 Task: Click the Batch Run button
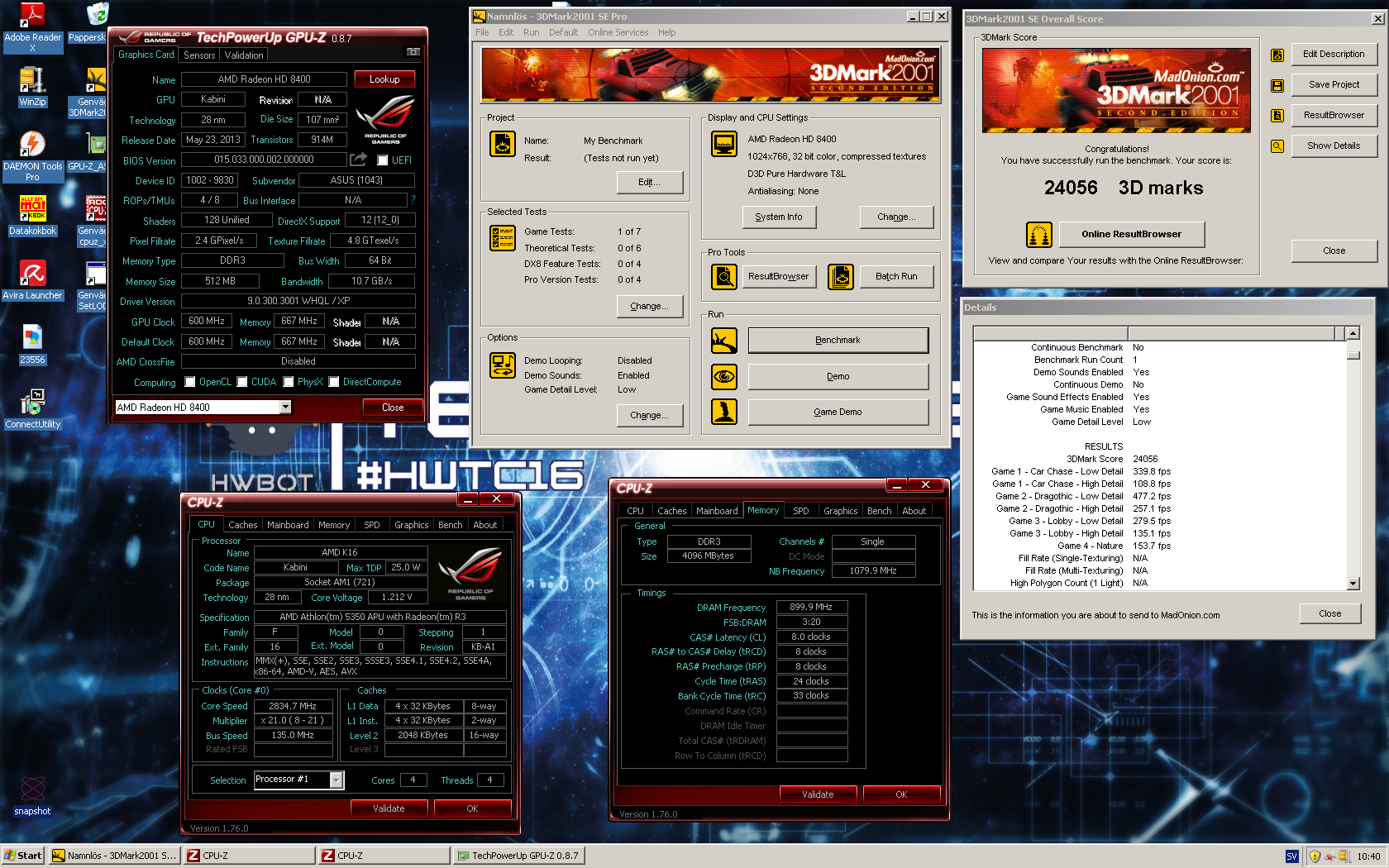(896, 276)
